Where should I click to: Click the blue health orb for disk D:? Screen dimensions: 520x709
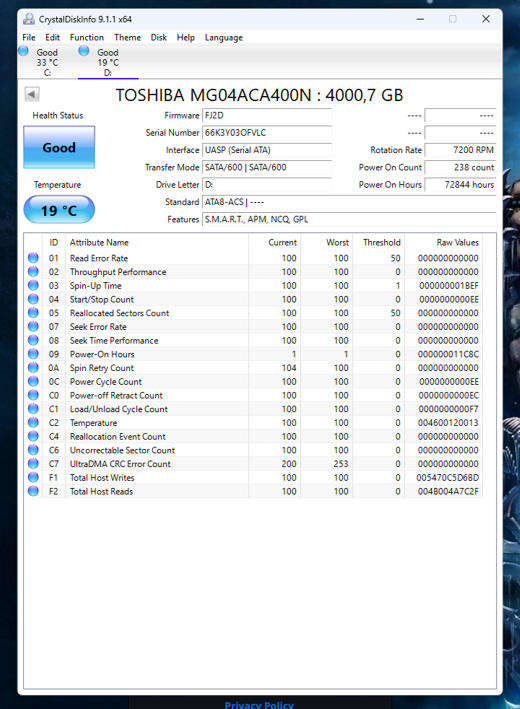point(84,51)
